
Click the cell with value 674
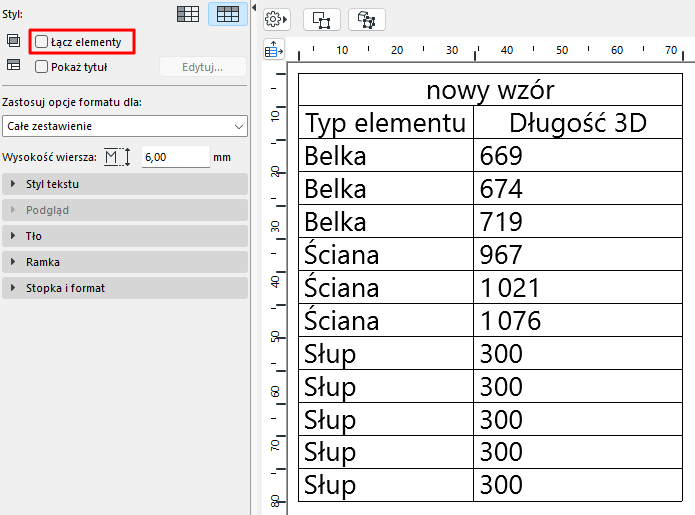[578, 188]
